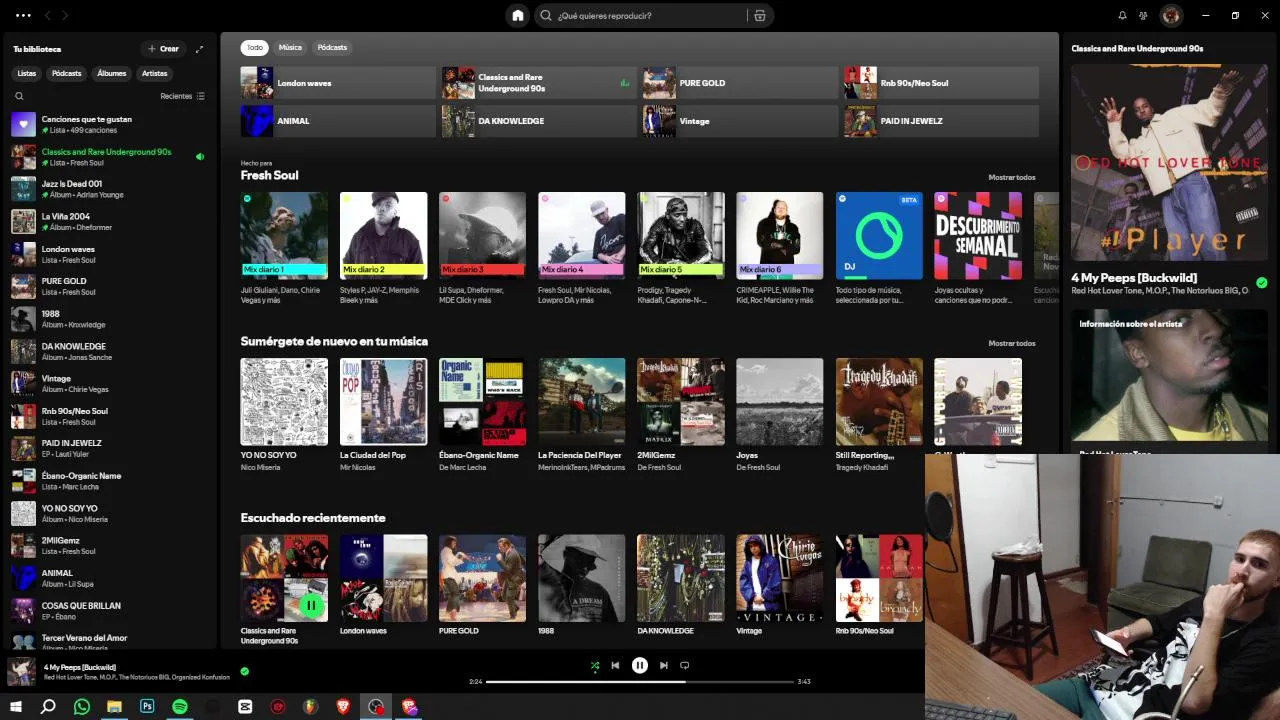Skip to next track

coord(664,665)
